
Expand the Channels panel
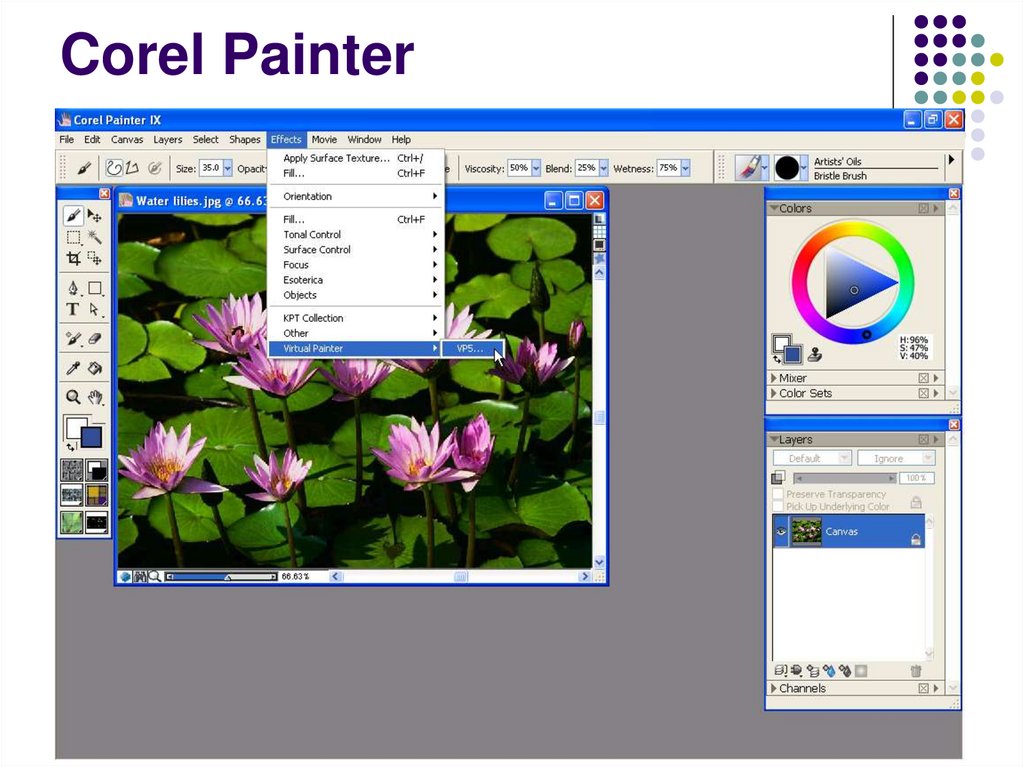pos(773,688)
